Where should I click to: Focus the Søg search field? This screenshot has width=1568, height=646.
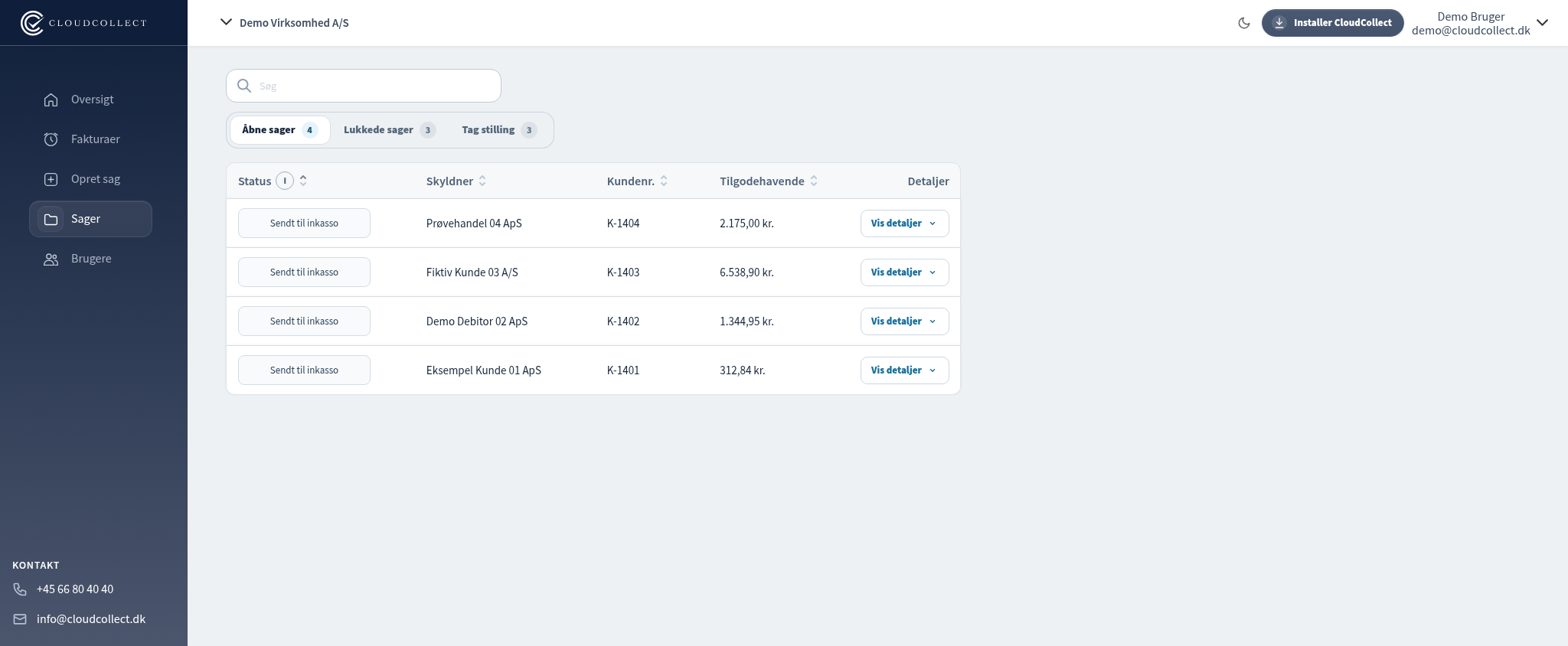click(364, 86)
